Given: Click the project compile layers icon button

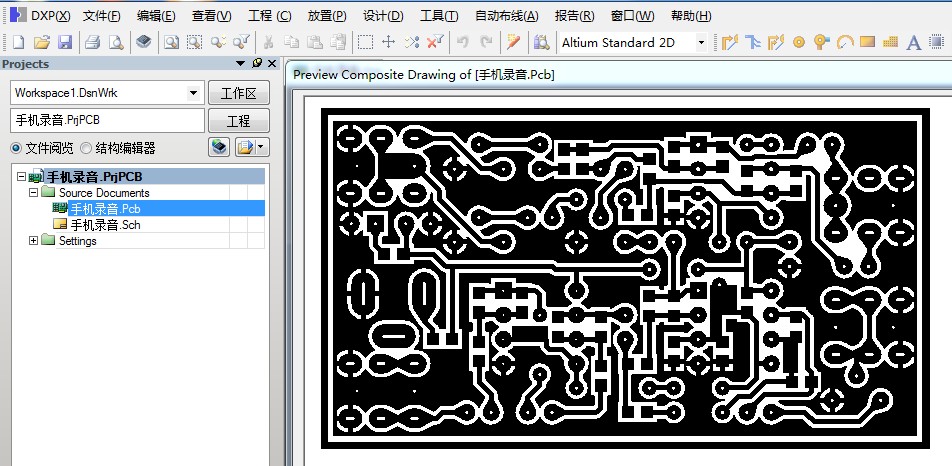Looking at the screenshot, I should 219,147.
